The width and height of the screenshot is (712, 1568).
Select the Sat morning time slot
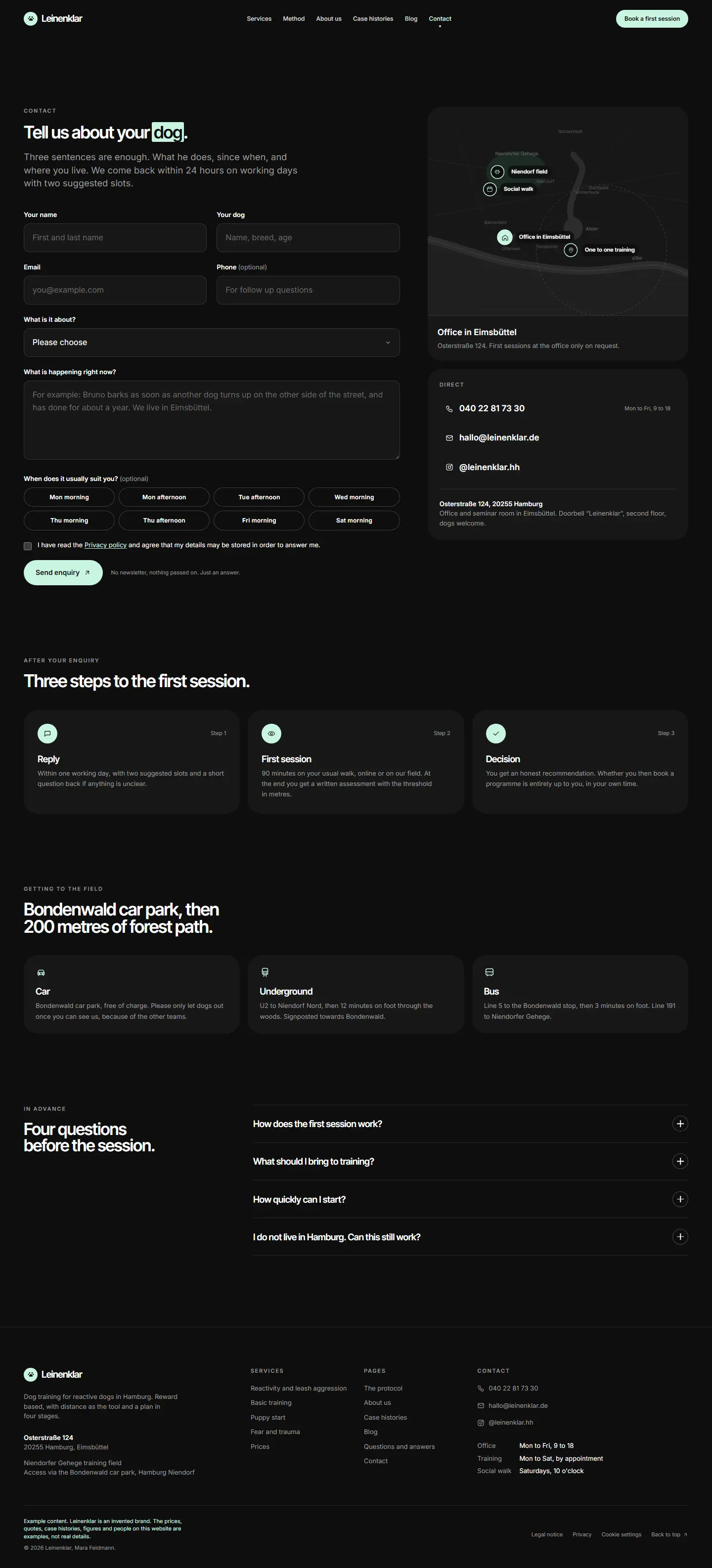tap(354, 521)
